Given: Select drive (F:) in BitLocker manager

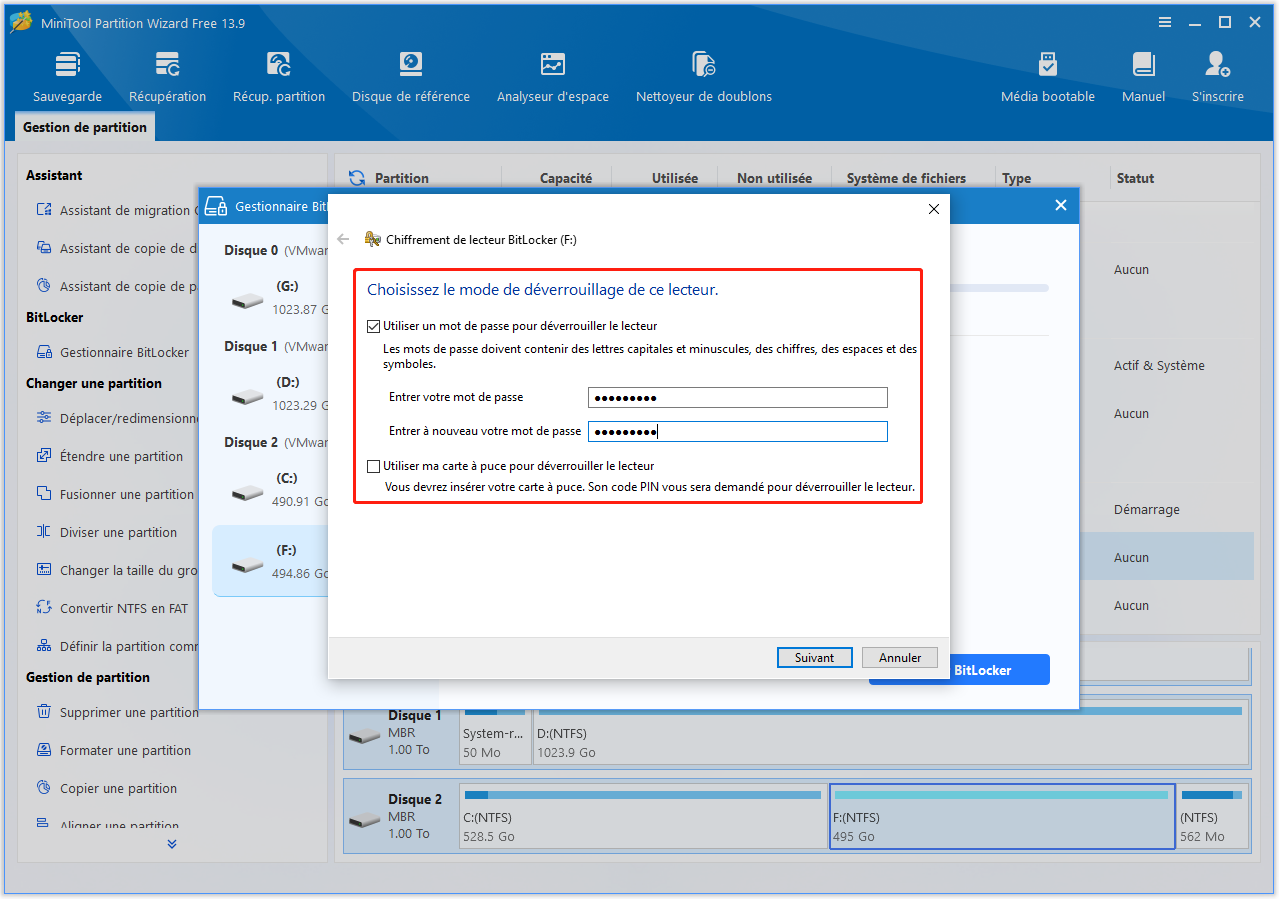Looking at the screenshot, I should pos(272,561).
